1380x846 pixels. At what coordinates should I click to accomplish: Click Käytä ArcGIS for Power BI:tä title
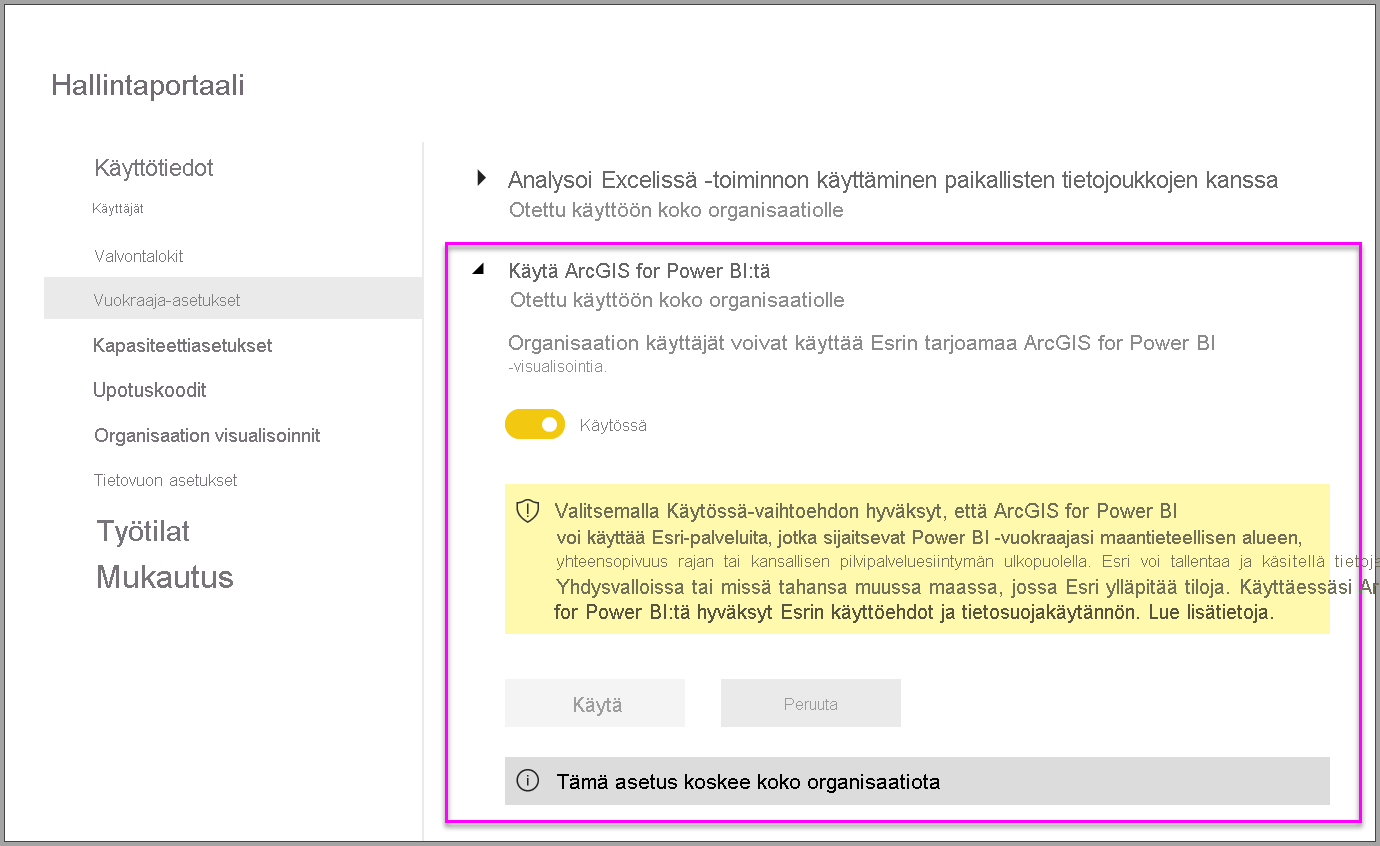(640, 271)
